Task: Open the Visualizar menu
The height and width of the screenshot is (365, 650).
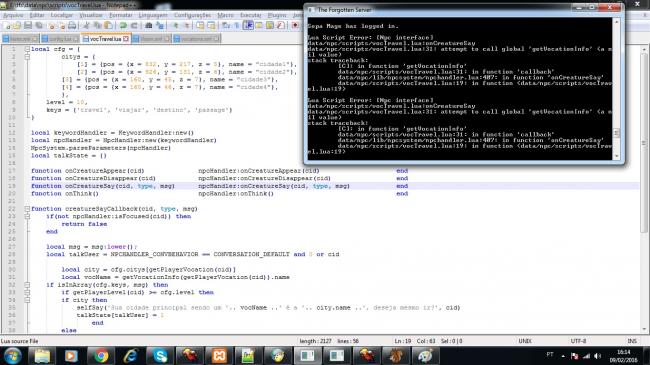Action: pyautogui.click(x=91, y=15)
